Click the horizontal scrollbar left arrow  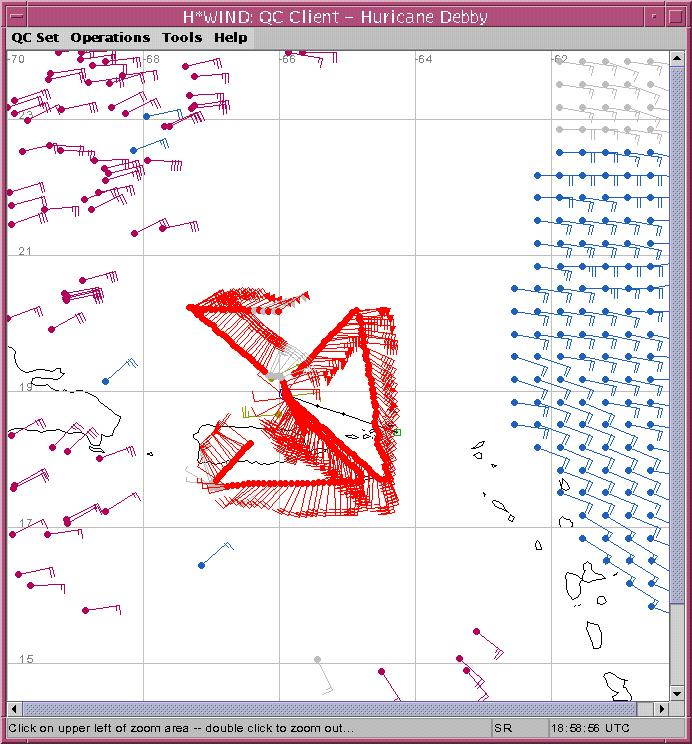pos(14,709)
